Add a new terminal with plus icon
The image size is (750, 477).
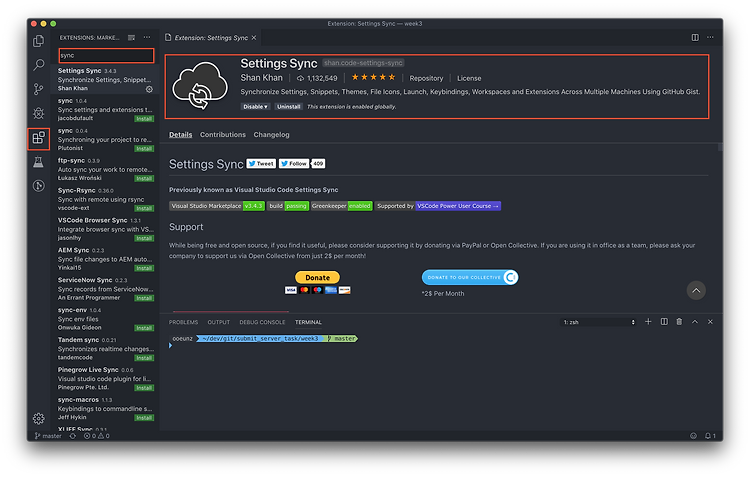coord(648,322)
